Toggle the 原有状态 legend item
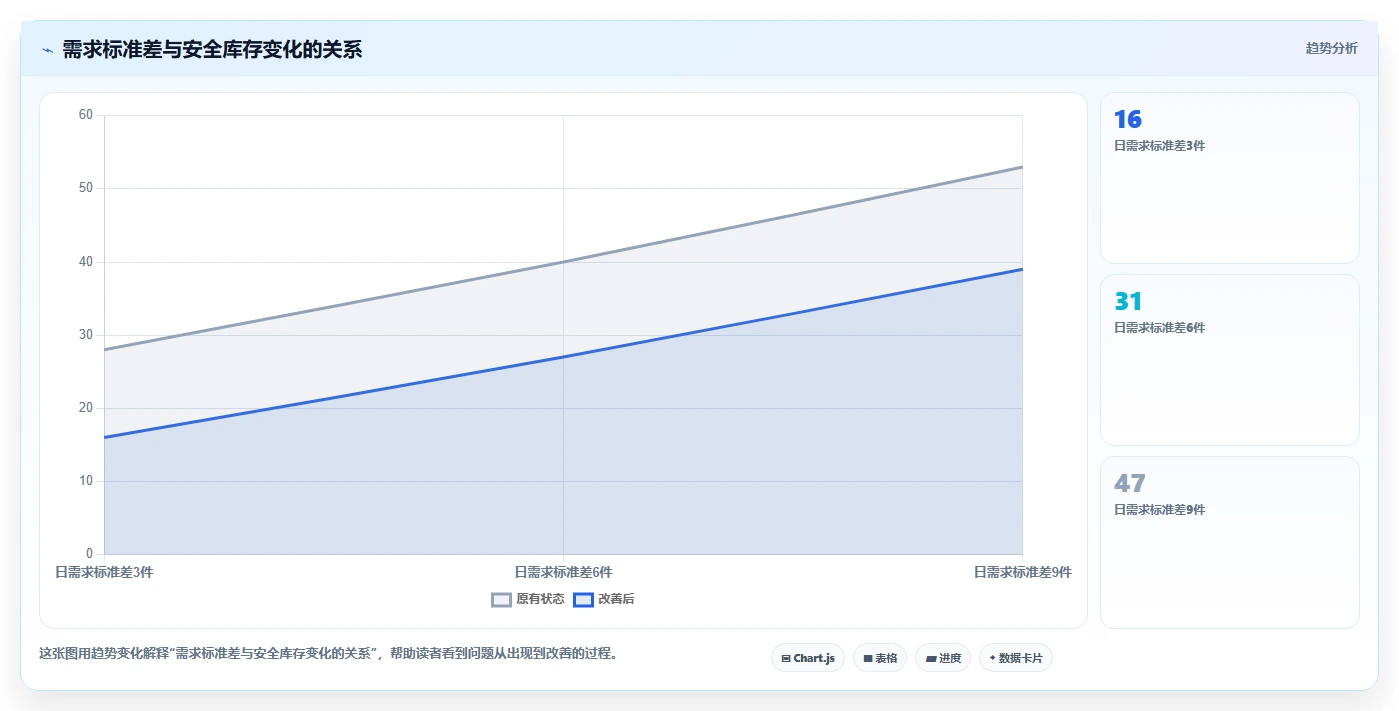This screenshot has height=711, width=1399. 528,599
